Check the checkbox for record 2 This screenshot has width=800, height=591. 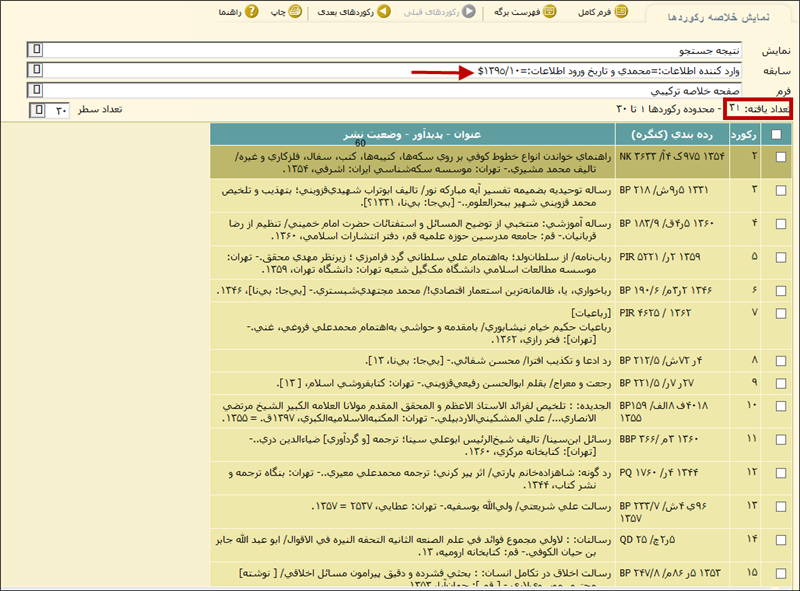click(x=778, y=157)
